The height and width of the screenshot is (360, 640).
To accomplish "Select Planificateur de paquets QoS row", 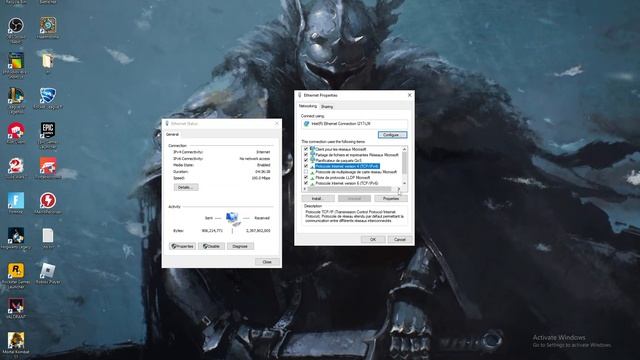I will point(338,160).
